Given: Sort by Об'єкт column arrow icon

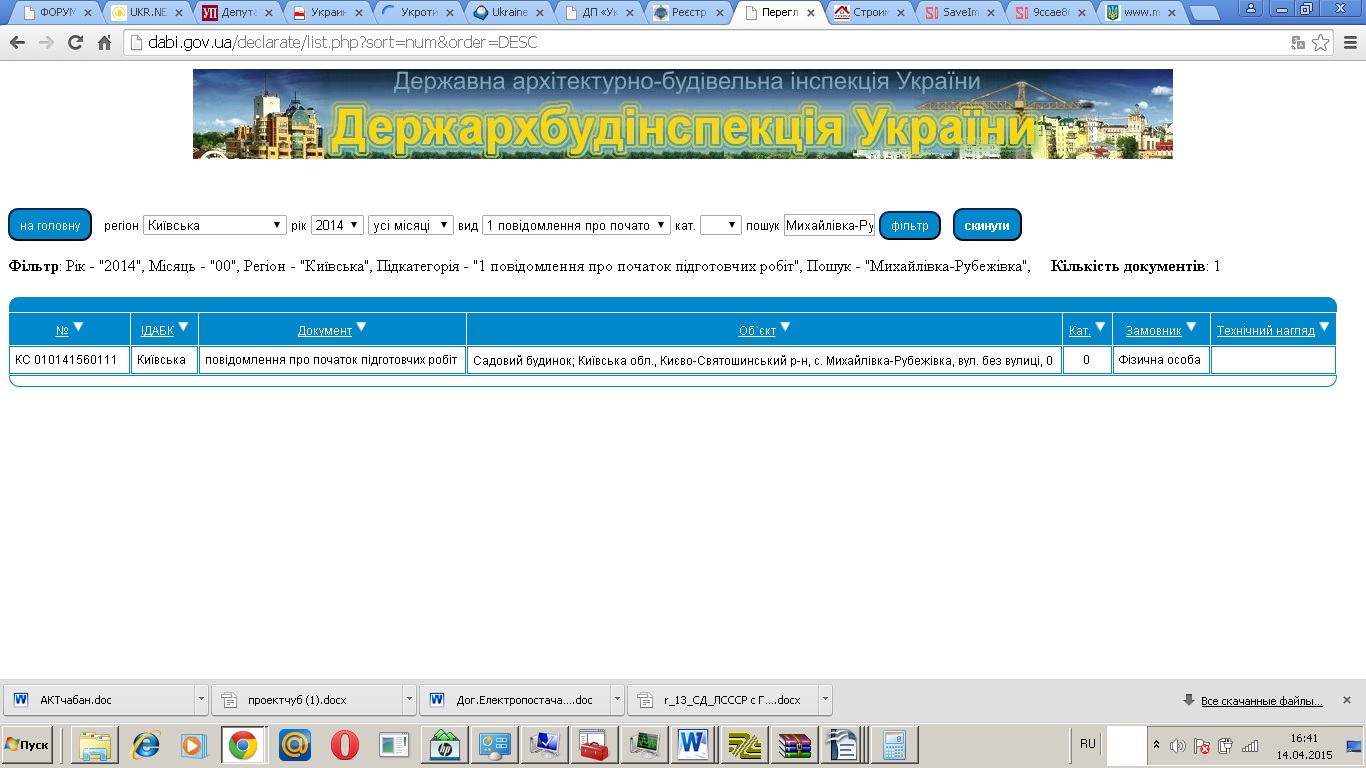Looking at the screenshot, I should click(785, 327).
